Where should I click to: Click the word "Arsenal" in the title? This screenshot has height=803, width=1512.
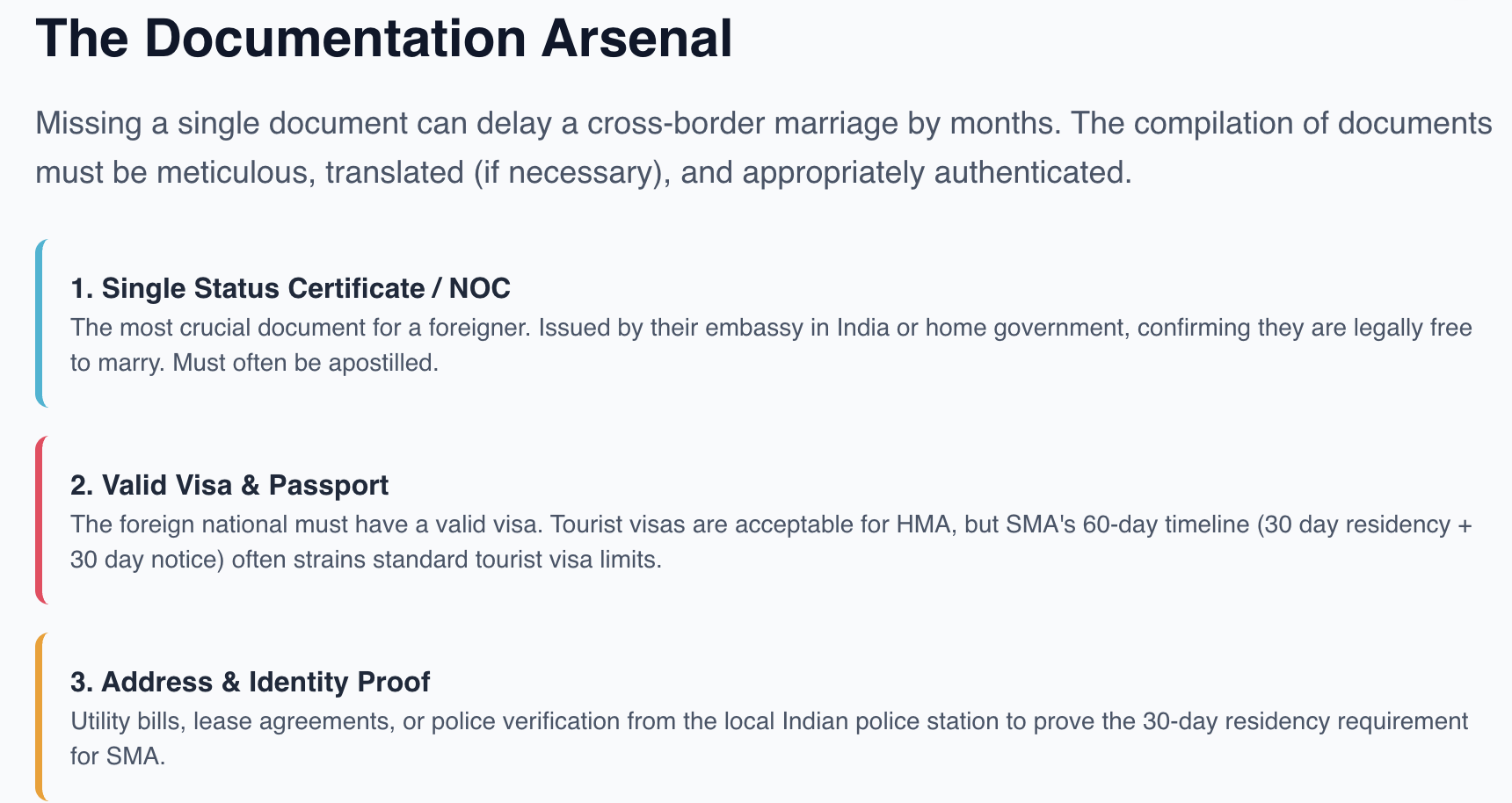[x=636, y=39]
